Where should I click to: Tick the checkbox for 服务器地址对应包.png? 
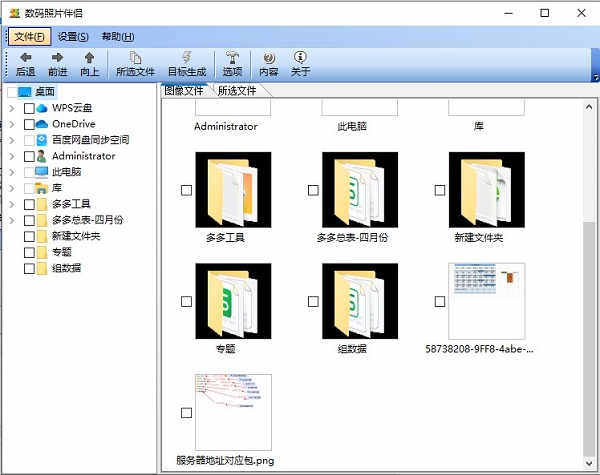point(186,412)
